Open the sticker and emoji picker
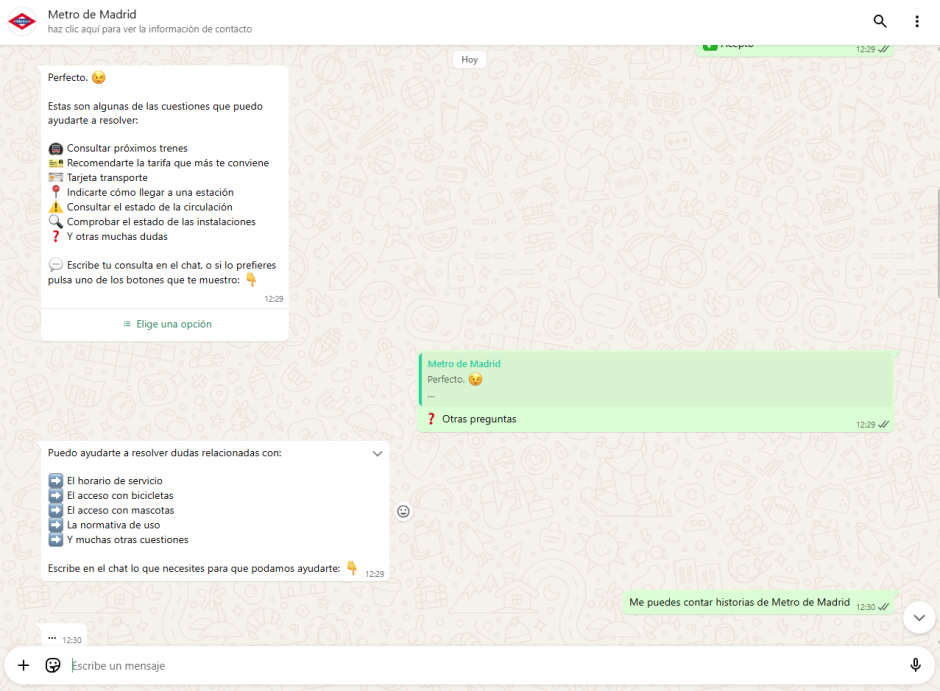Screen dimensions: 940x691 [53, 665]
